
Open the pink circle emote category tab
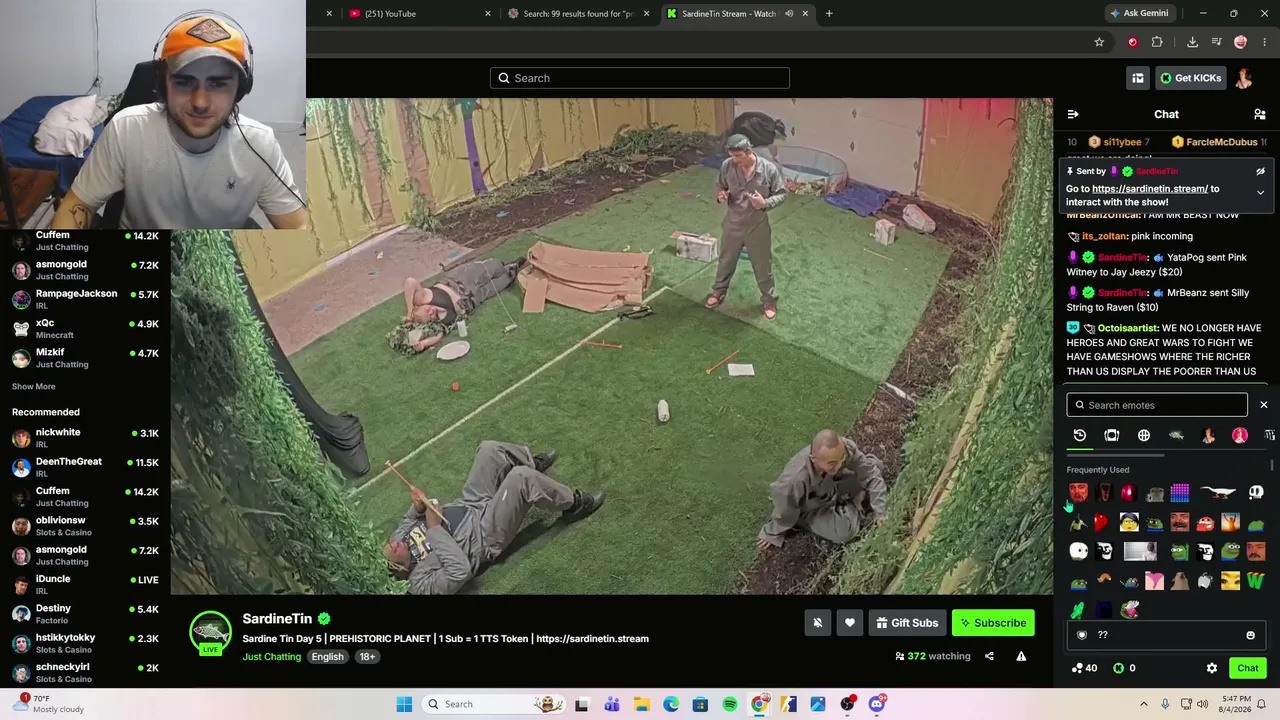coord(1240,435)
